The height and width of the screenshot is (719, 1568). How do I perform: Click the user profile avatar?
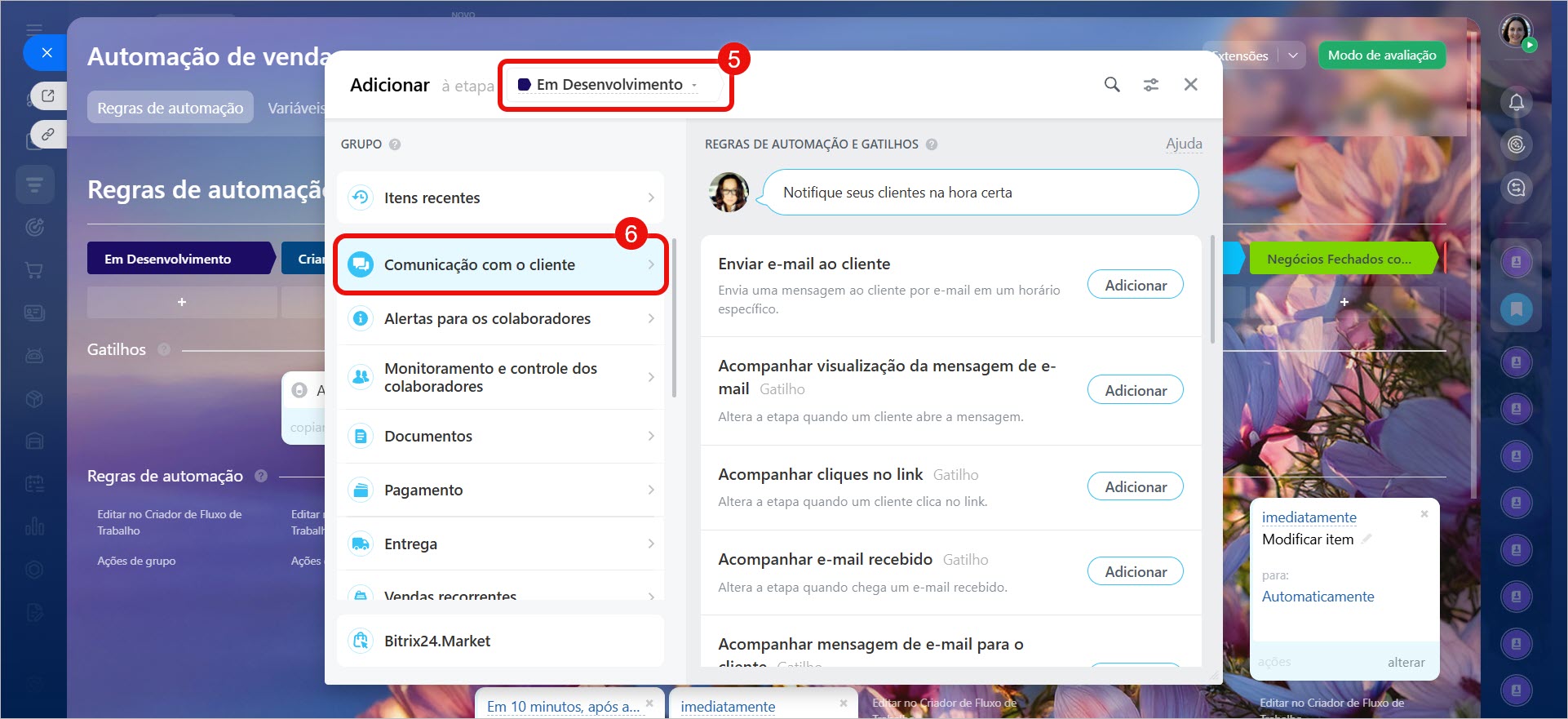(x=1515, y=31)
